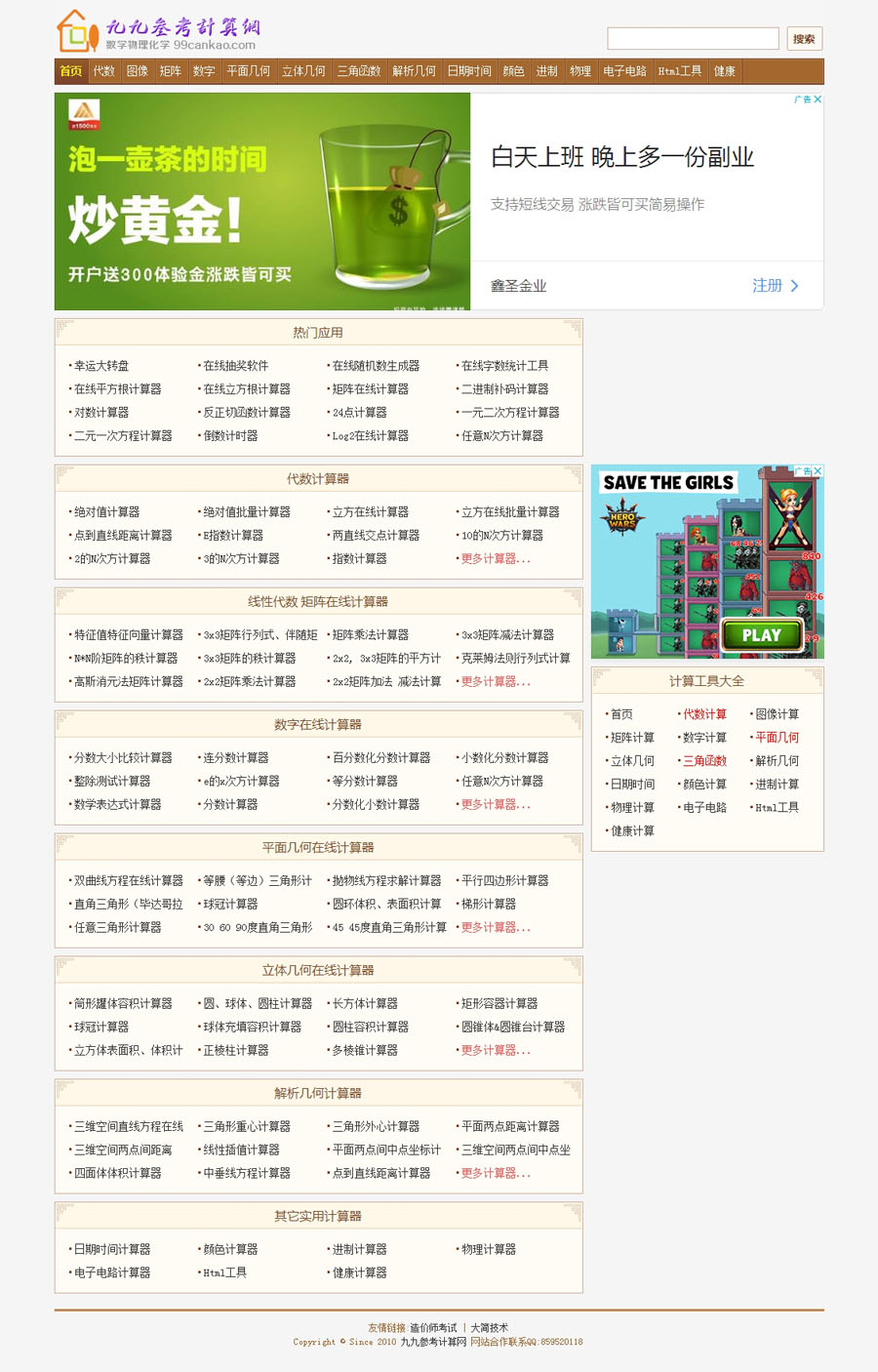This screenshot has width=878, height=1372.
Task: Close the Hero Wars side advertisement
Action: (818, 471)
